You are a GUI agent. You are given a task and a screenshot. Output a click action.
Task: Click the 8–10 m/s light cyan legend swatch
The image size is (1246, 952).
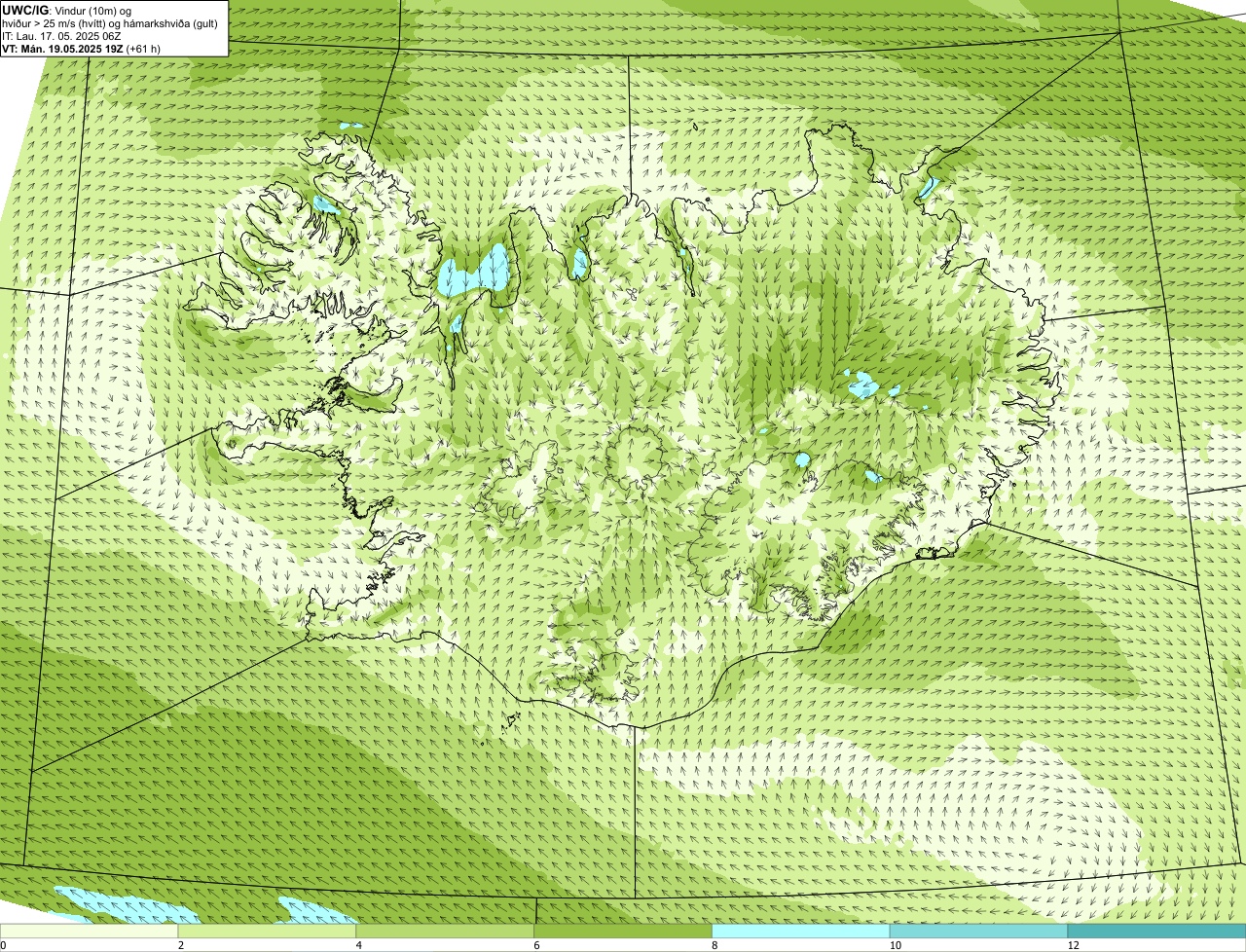(801, 932)
